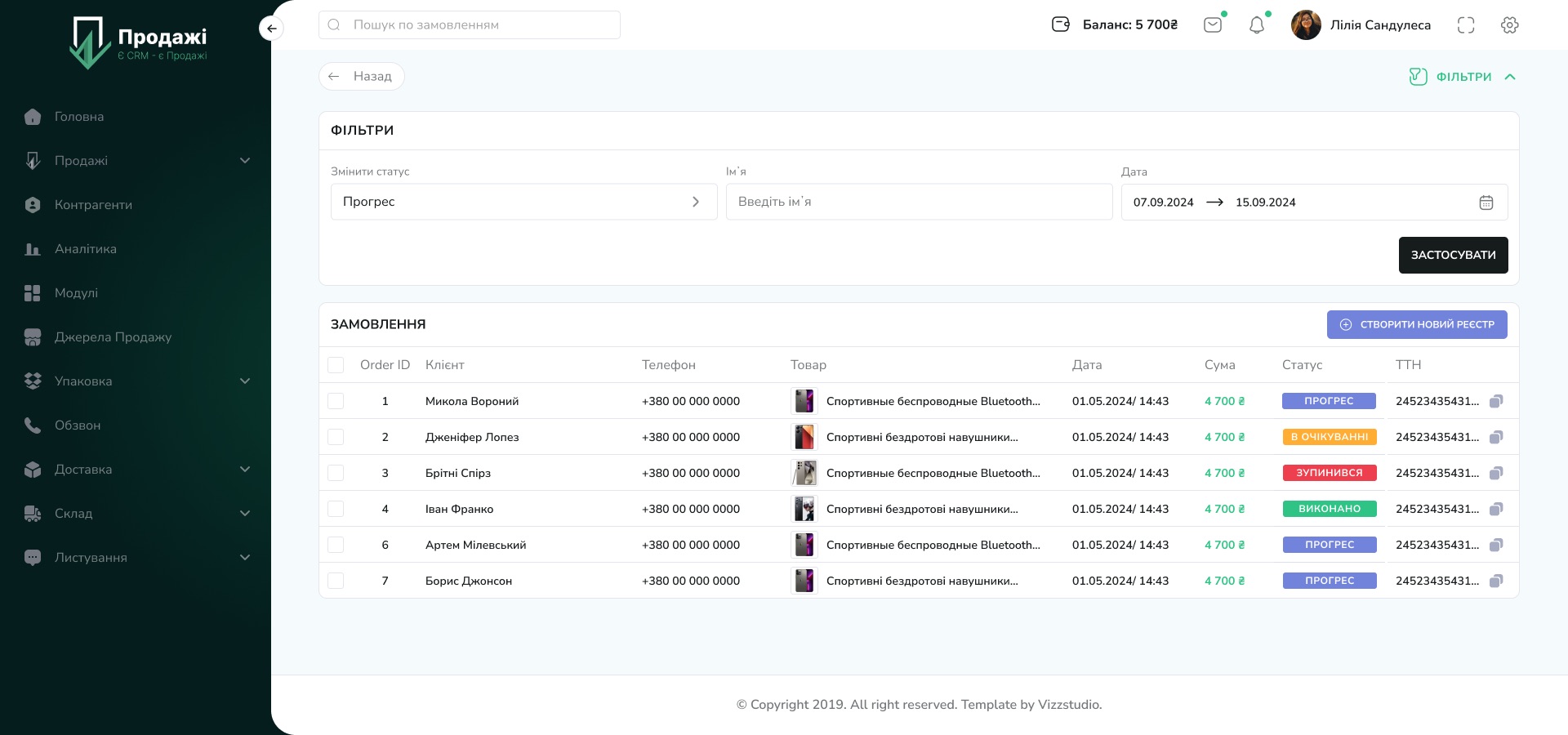Viewport: 1568px width, 735px height.
Task: Expand Продажі sidebar submenu
Action: pyautogui.click(x=245, y=161)
